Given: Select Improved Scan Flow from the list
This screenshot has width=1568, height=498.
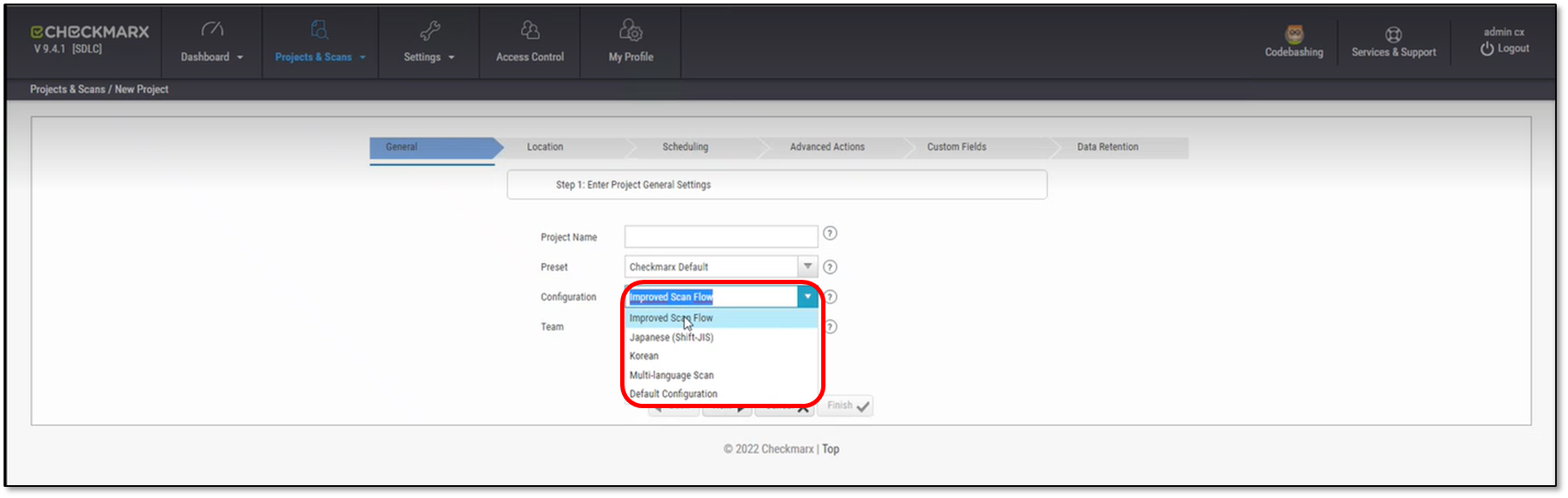Looking at the screenshot, I should coord(721,318).
